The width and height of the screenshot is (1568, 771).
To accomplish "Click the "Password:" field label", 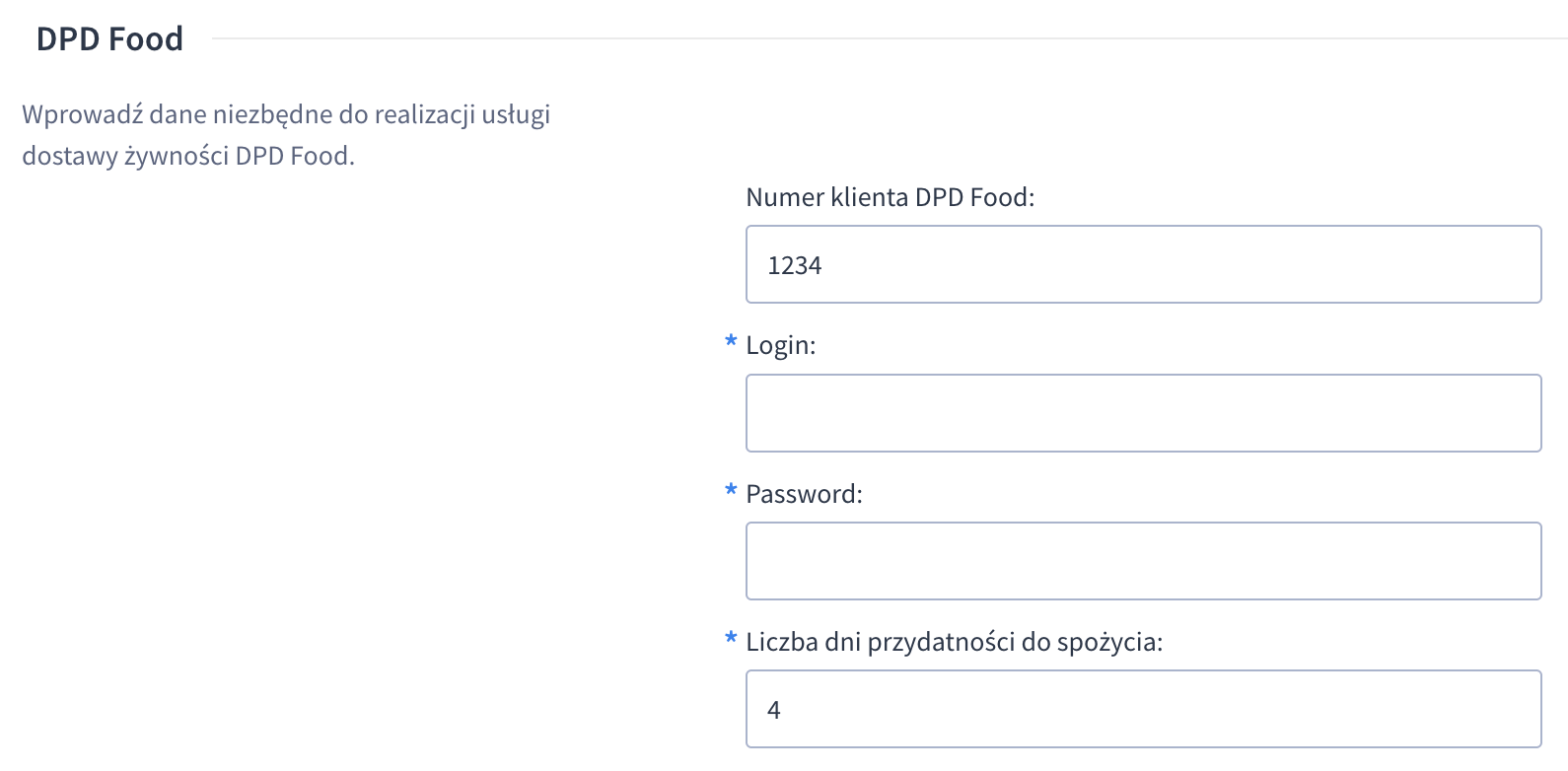I will tap(804, 494).
